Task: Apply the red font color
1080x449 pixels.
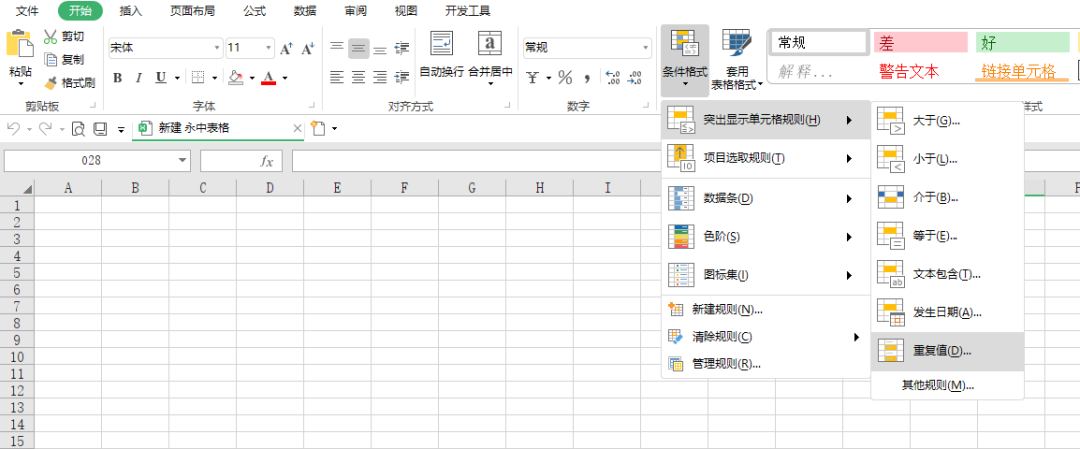Action: pos(269,78)
